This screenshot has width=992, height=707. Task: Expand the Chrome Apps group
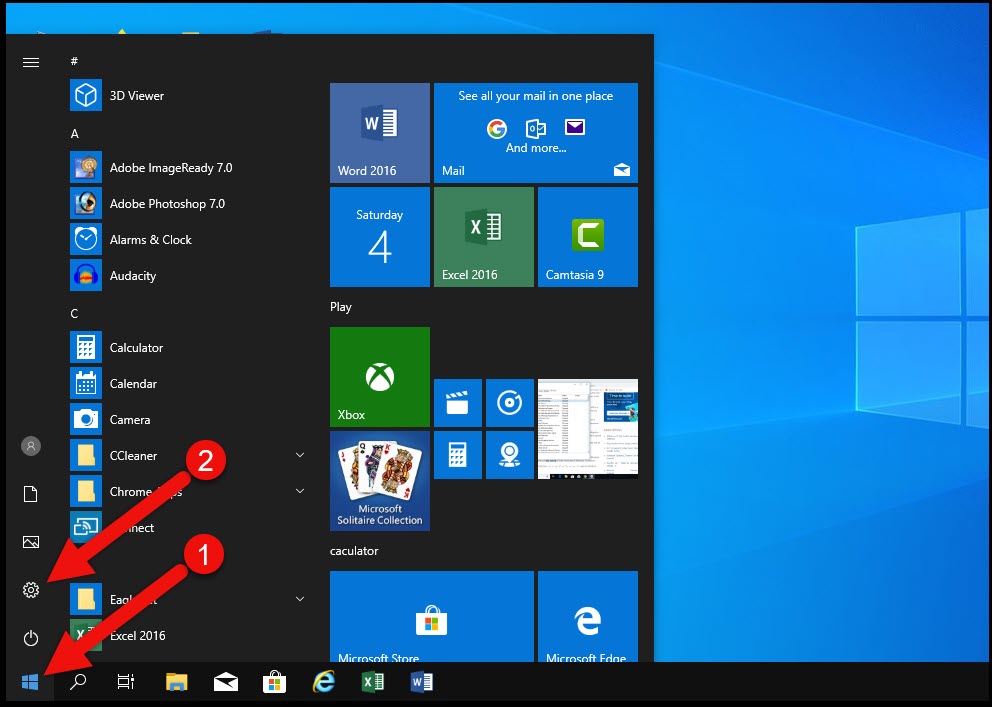click(x=298, y=491)
